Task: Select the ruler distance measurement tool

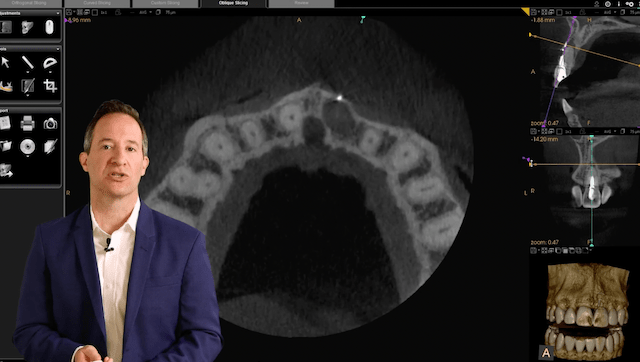Action: coord(27,62)
